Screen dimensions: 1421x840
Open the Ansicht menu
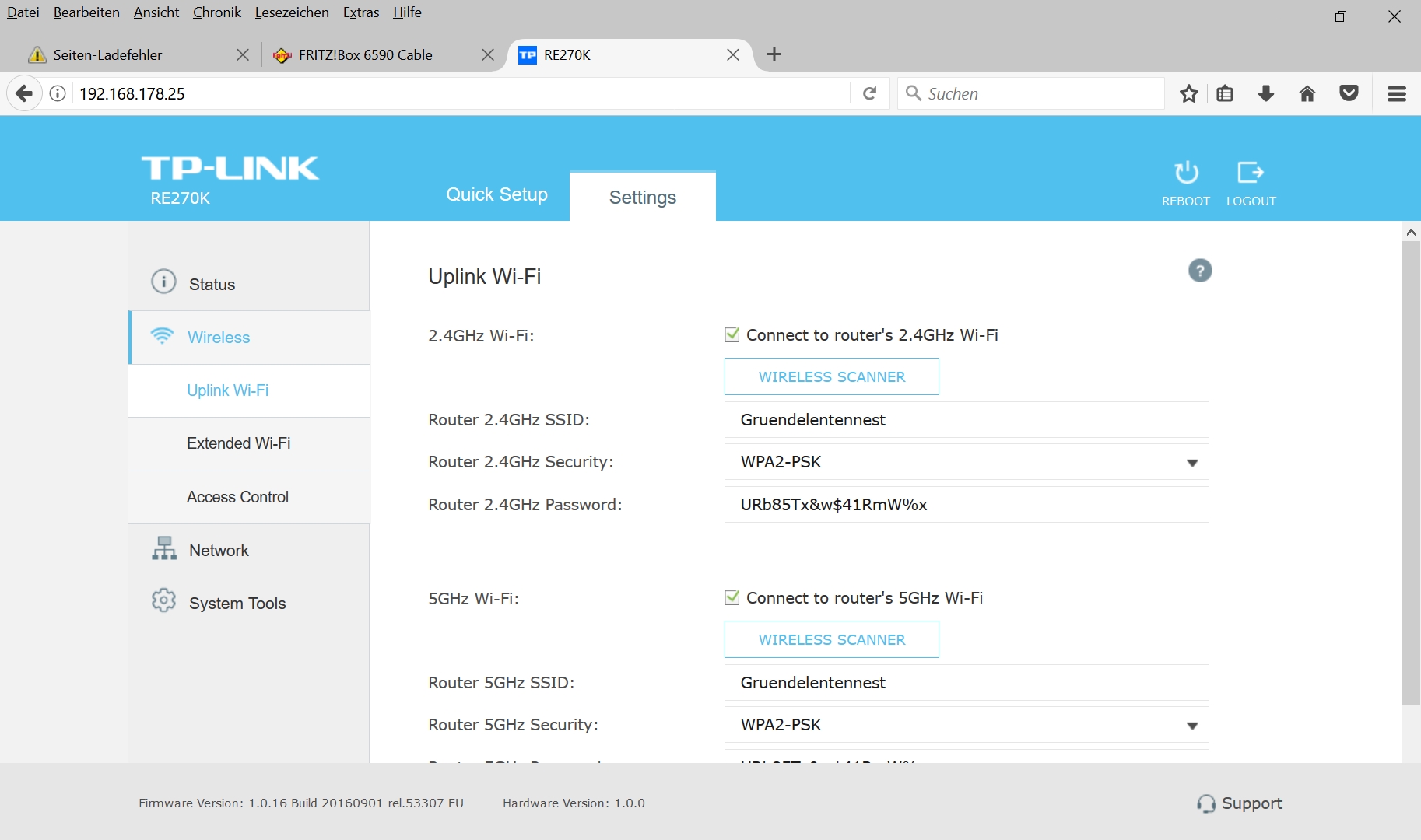point(156,12)
